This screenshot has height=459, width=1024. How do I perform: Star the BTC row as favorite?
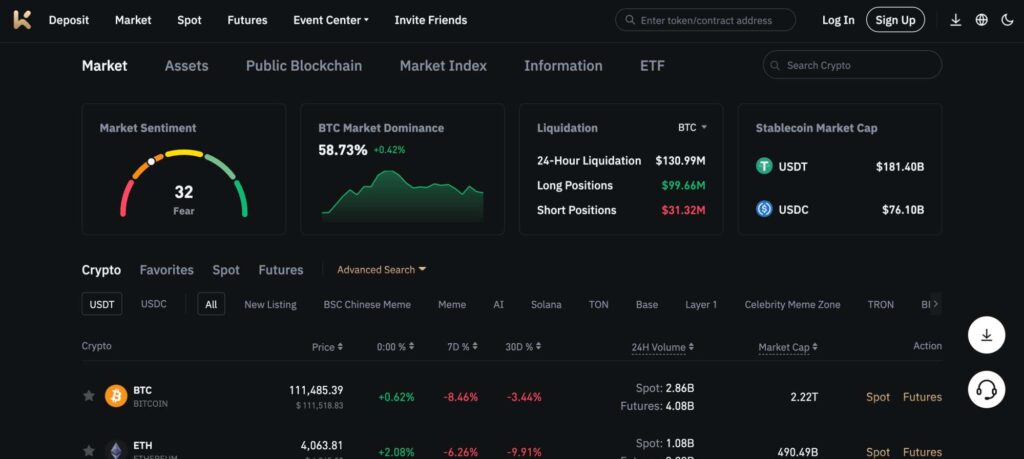pyautogui.click(x=89, y=396)
